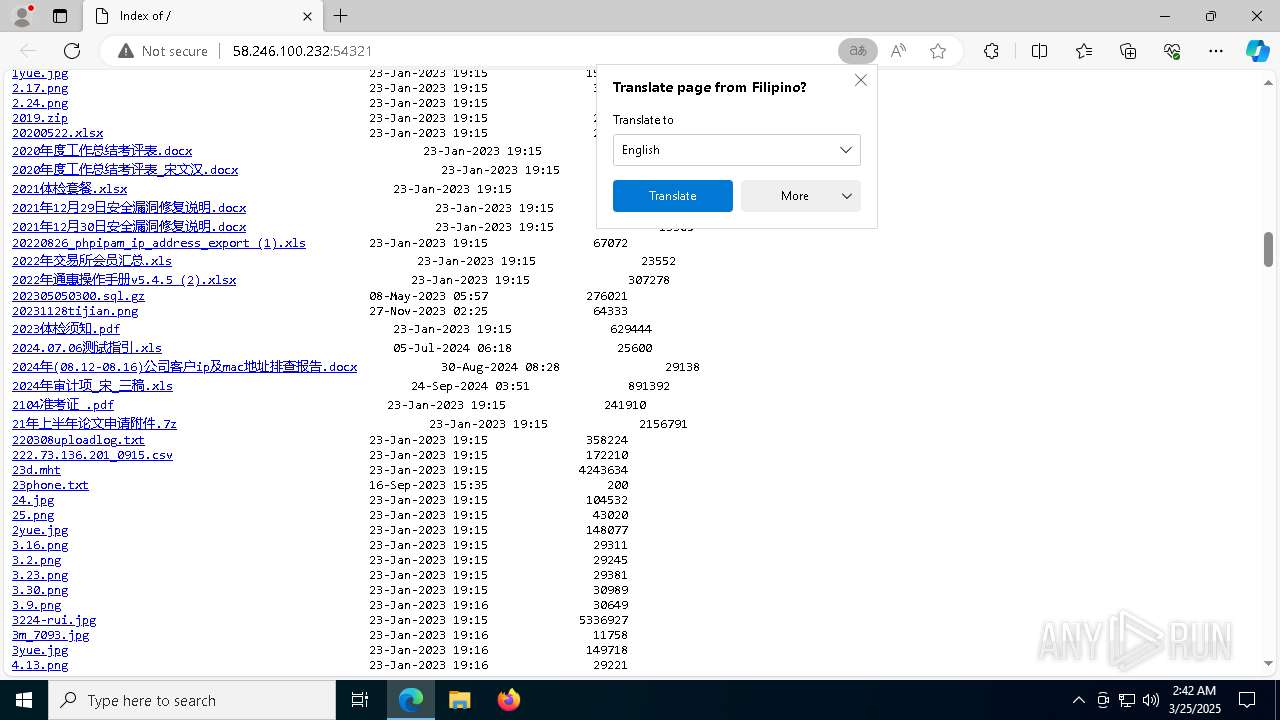The image size is (1280, 720).
Task: Activate the Read aloud icon
Action: point(898,51)
